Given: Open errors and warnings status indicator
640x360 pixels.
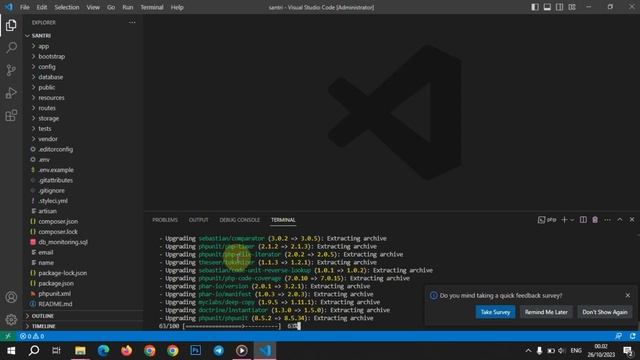Looking at the screenshot, I should click(x=32, y=336).
